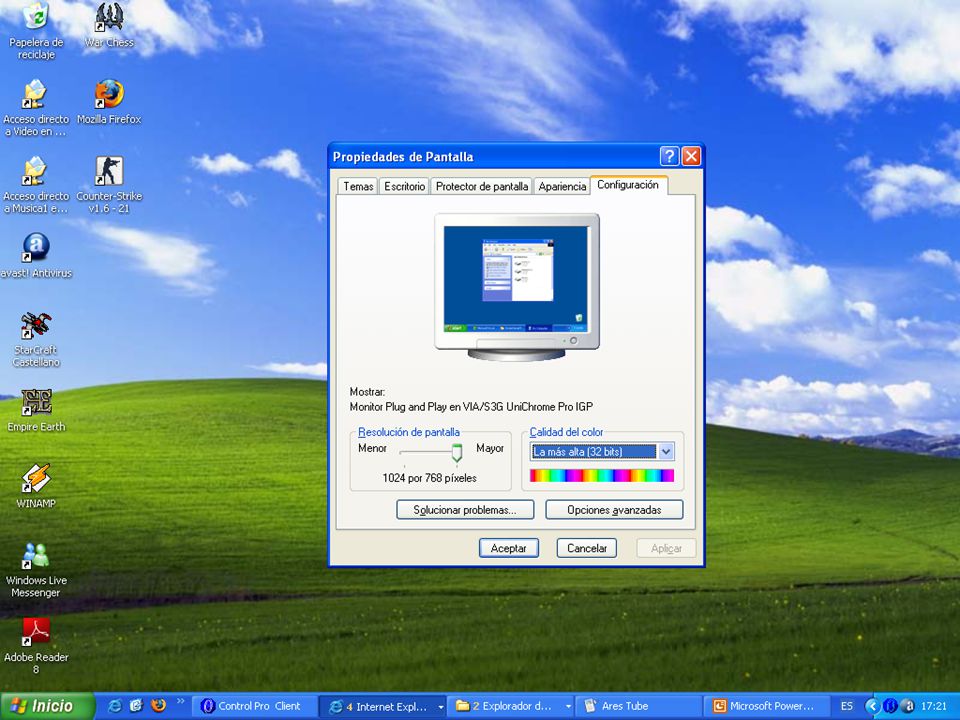Click the disabled Aplicar button

pos(666,548)
